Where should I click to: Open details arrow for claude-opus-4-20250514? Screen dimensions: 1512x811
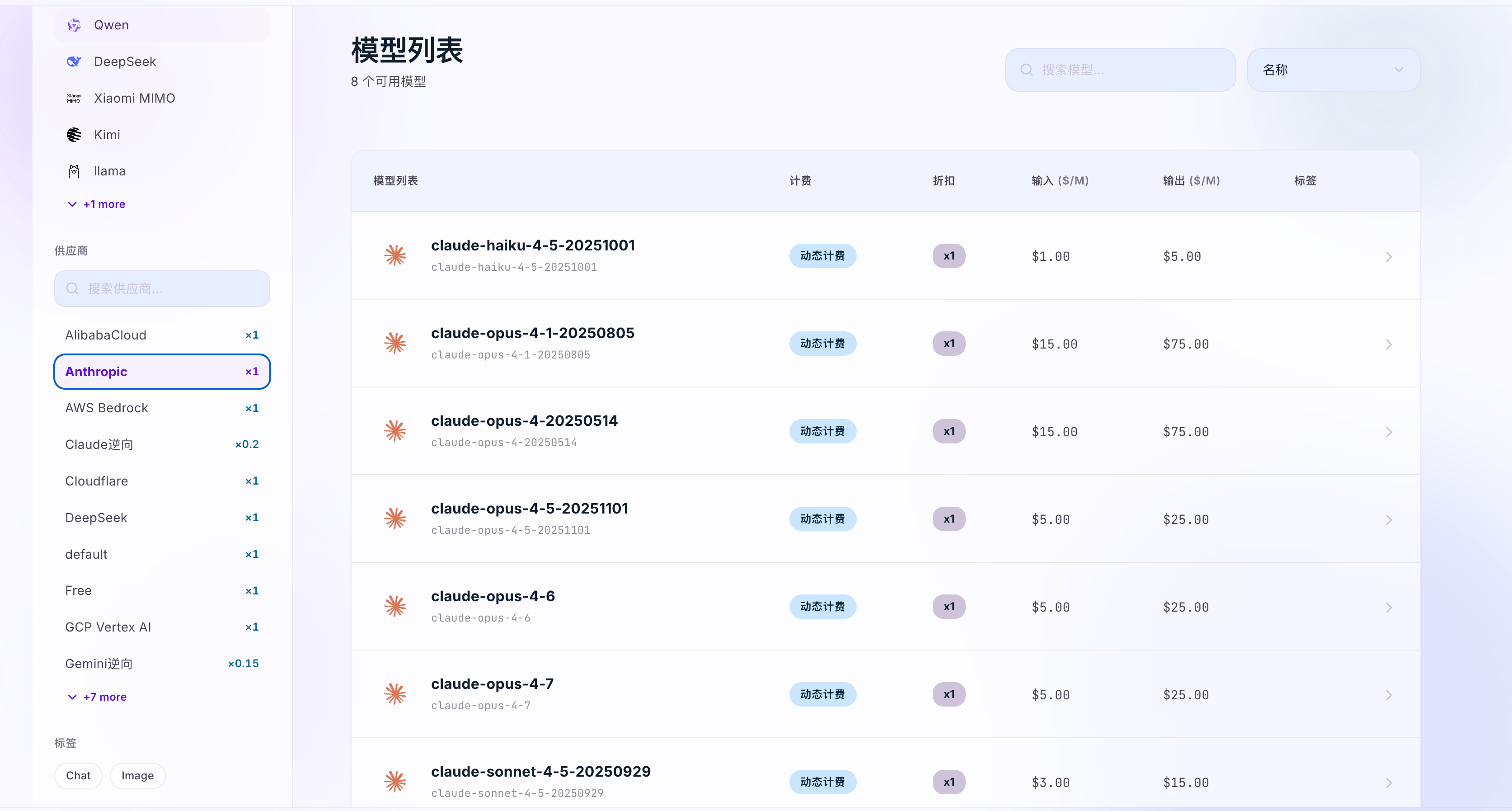tap(1389, 432)
